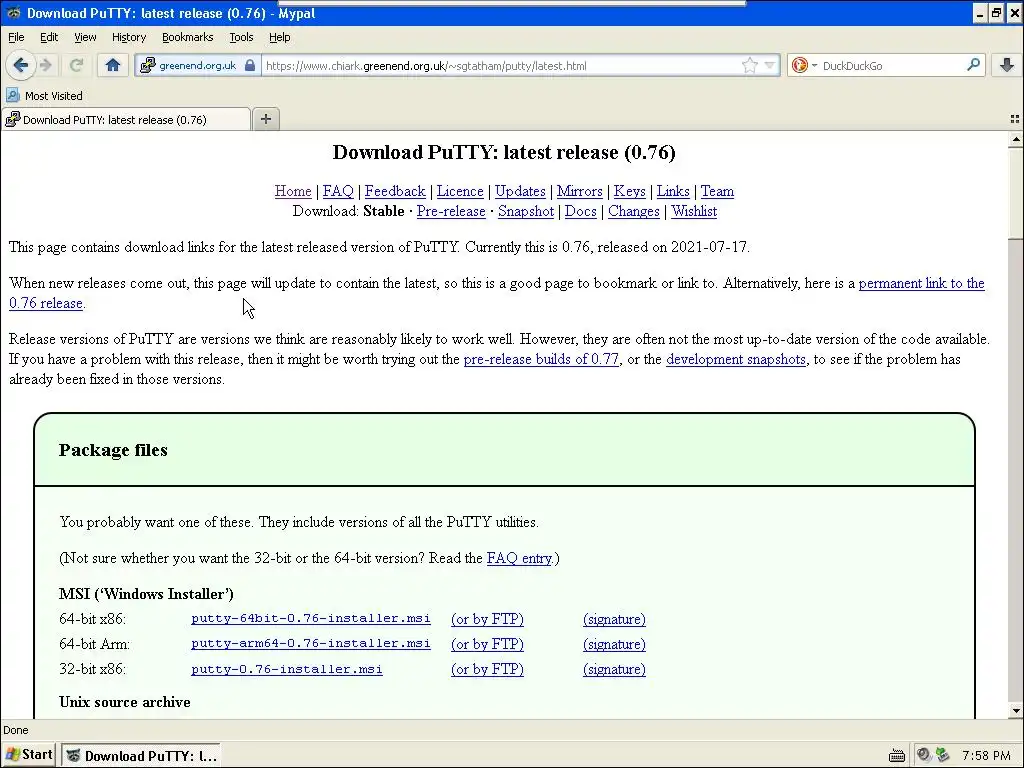The image size is (1024, 768).
Task: Follow the permanent link to 0.76 release
Action: click(x=921, y=283)
